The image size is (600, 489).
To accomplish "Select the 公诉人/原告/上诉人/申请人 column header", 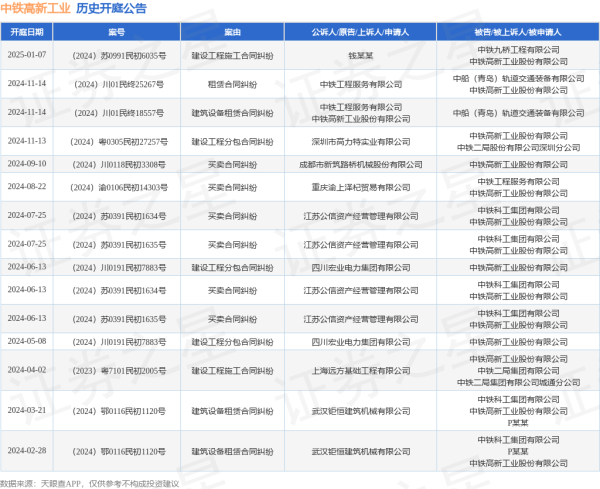I will coord(360,32).
